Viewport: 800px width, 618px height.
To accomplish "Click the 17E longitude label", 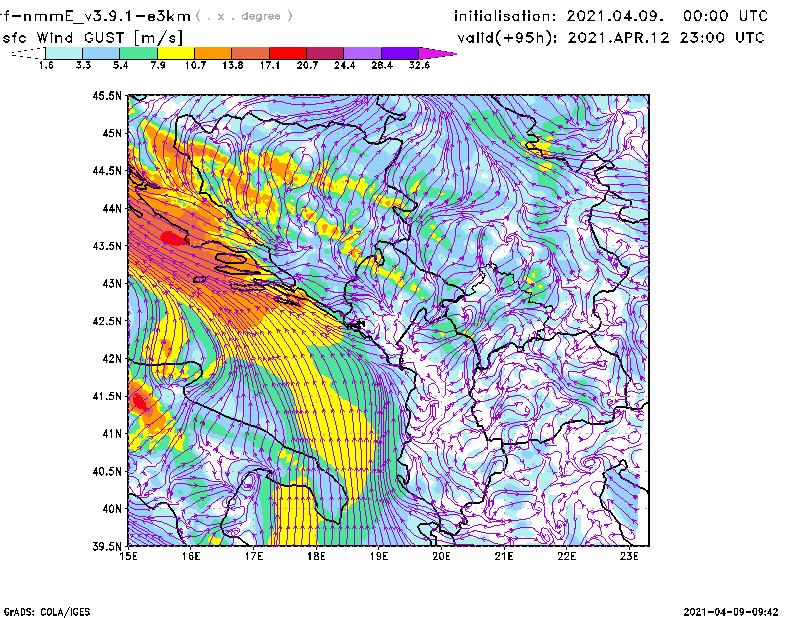I will (254, 556).
